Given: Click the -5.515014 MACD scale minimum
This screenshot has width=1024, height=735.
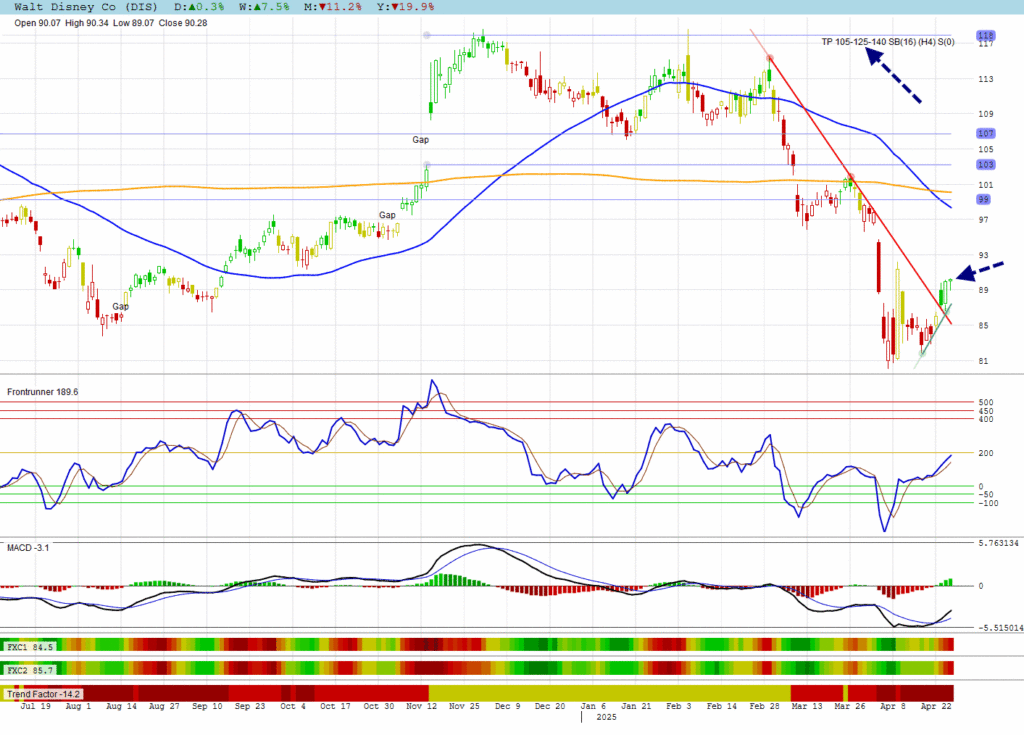Looking at the screenshot, I should tap(1000, 628).
